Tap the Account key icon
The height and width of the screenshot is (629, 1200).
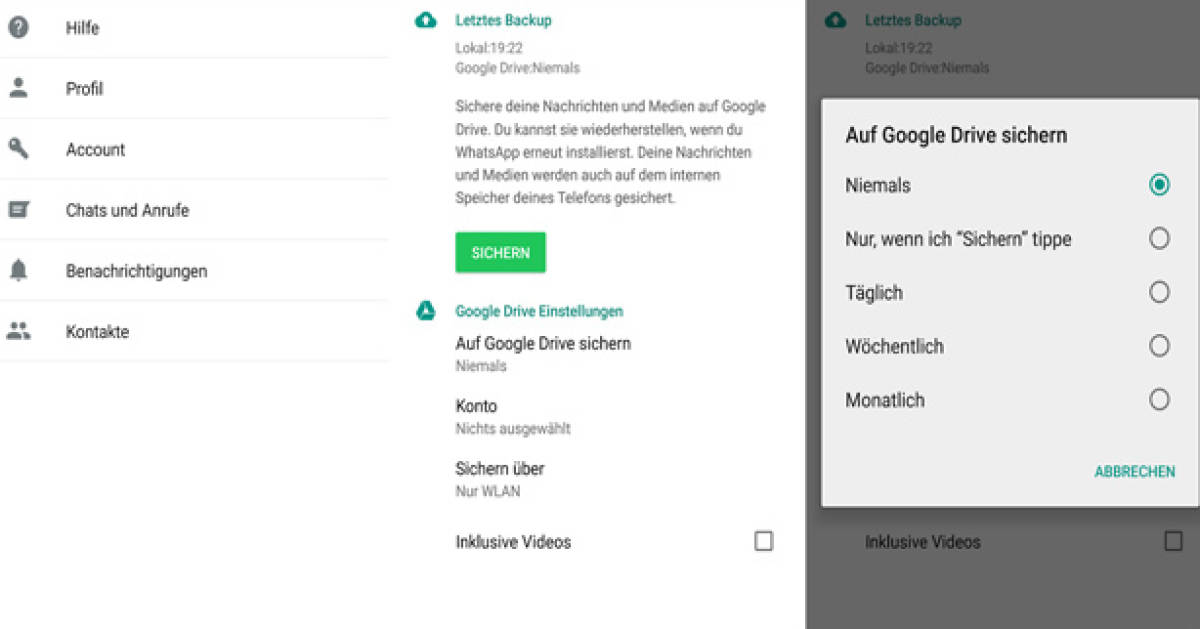18,149
